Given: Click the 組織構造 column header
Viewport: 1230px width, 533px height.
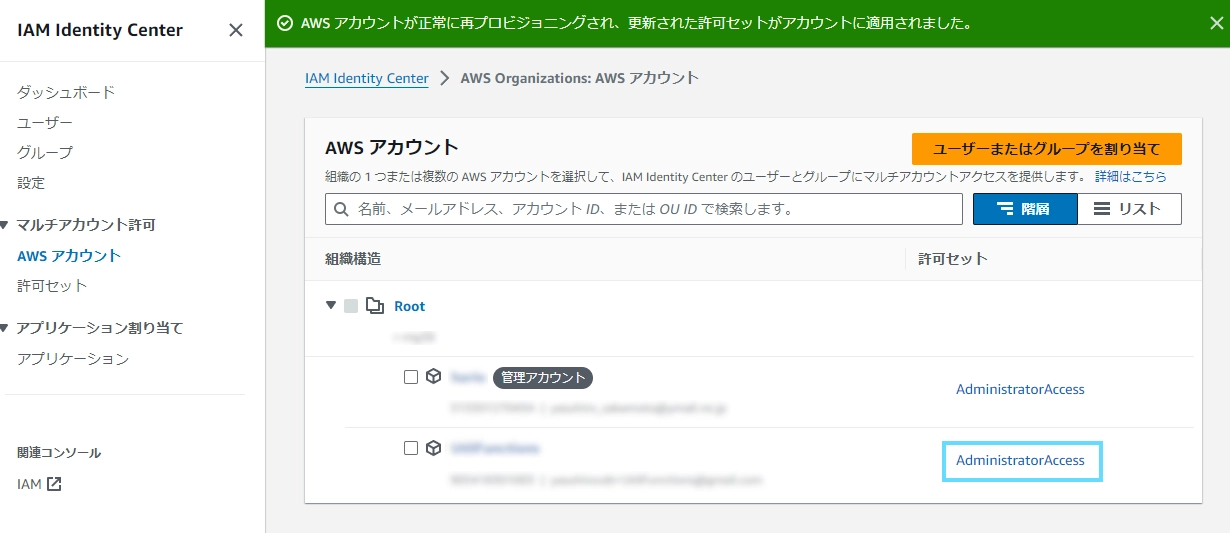Looking at the screenshot, I should [353, 259].
